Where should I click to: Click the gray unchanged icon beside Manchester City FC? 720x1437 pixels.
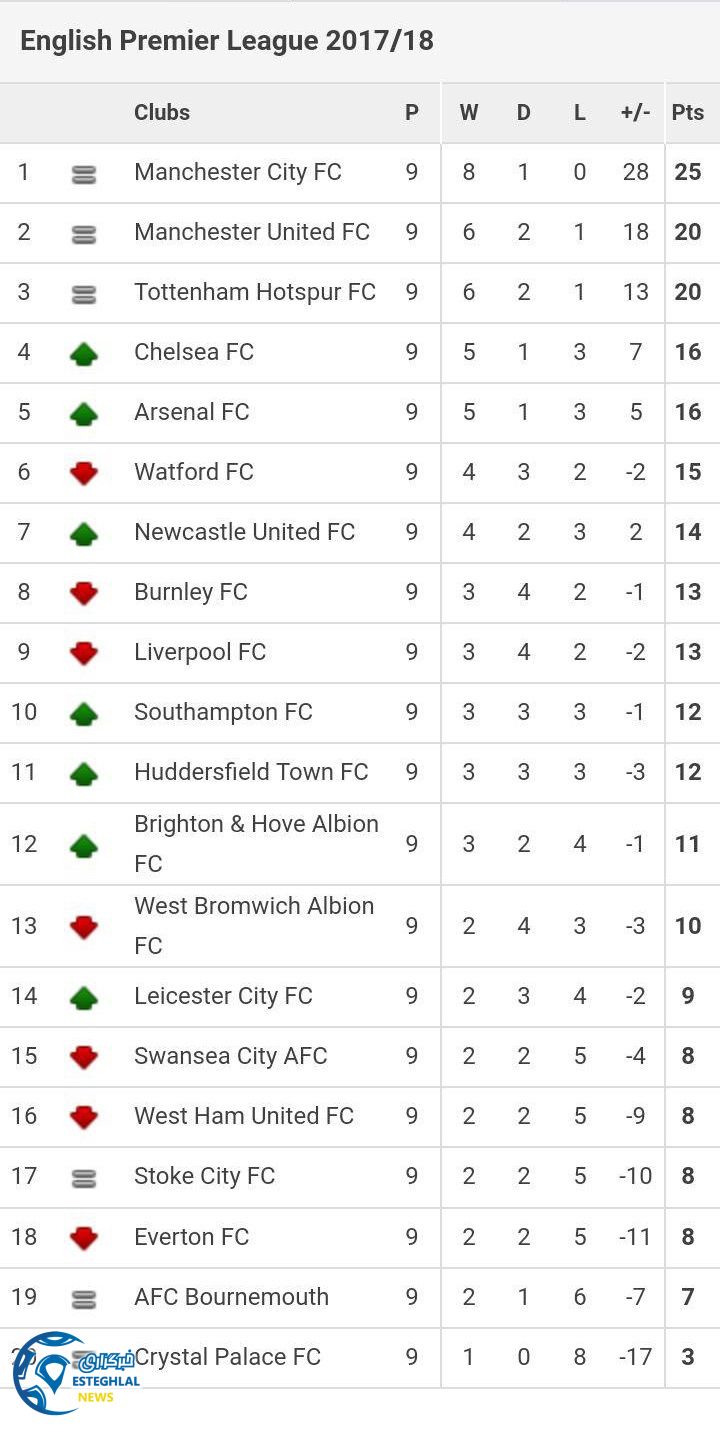84,174
